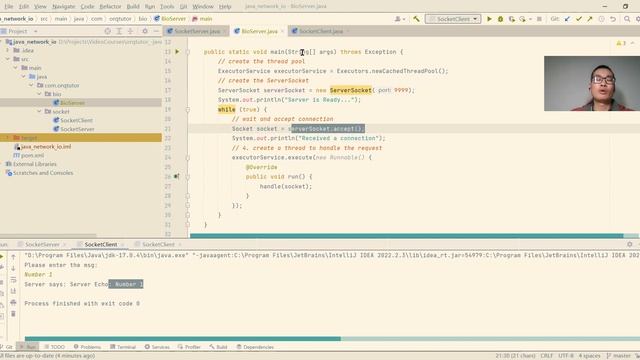
Task: Click the run gutter arrow beside main method
Action: (x=177, y=52)
